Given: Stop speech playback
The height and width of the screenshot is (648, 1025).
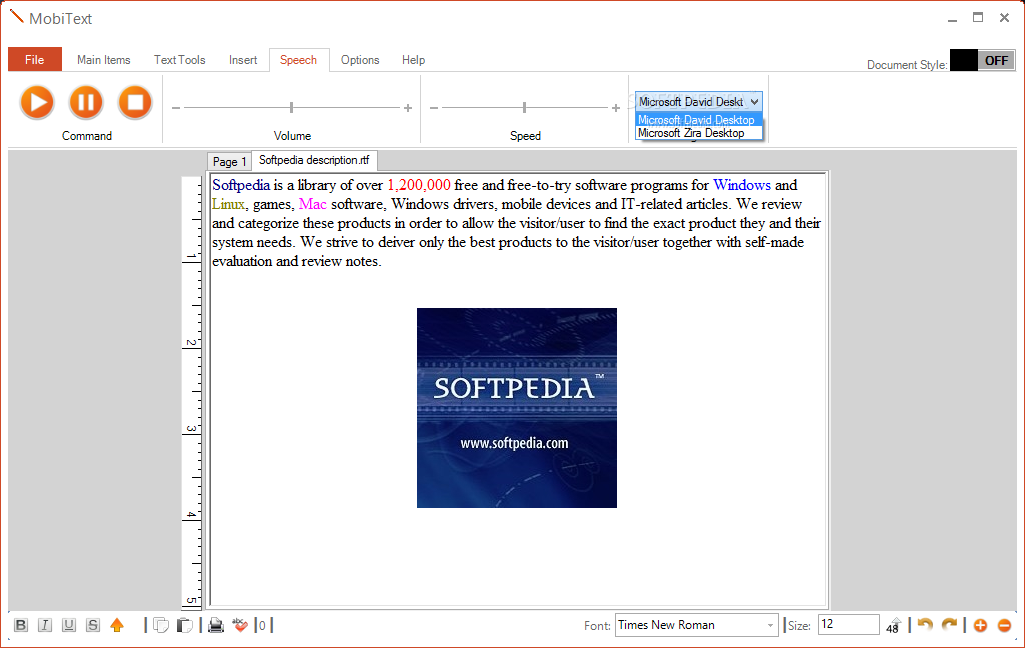Looking at the screenshot, I should click(x=135, y=103).
